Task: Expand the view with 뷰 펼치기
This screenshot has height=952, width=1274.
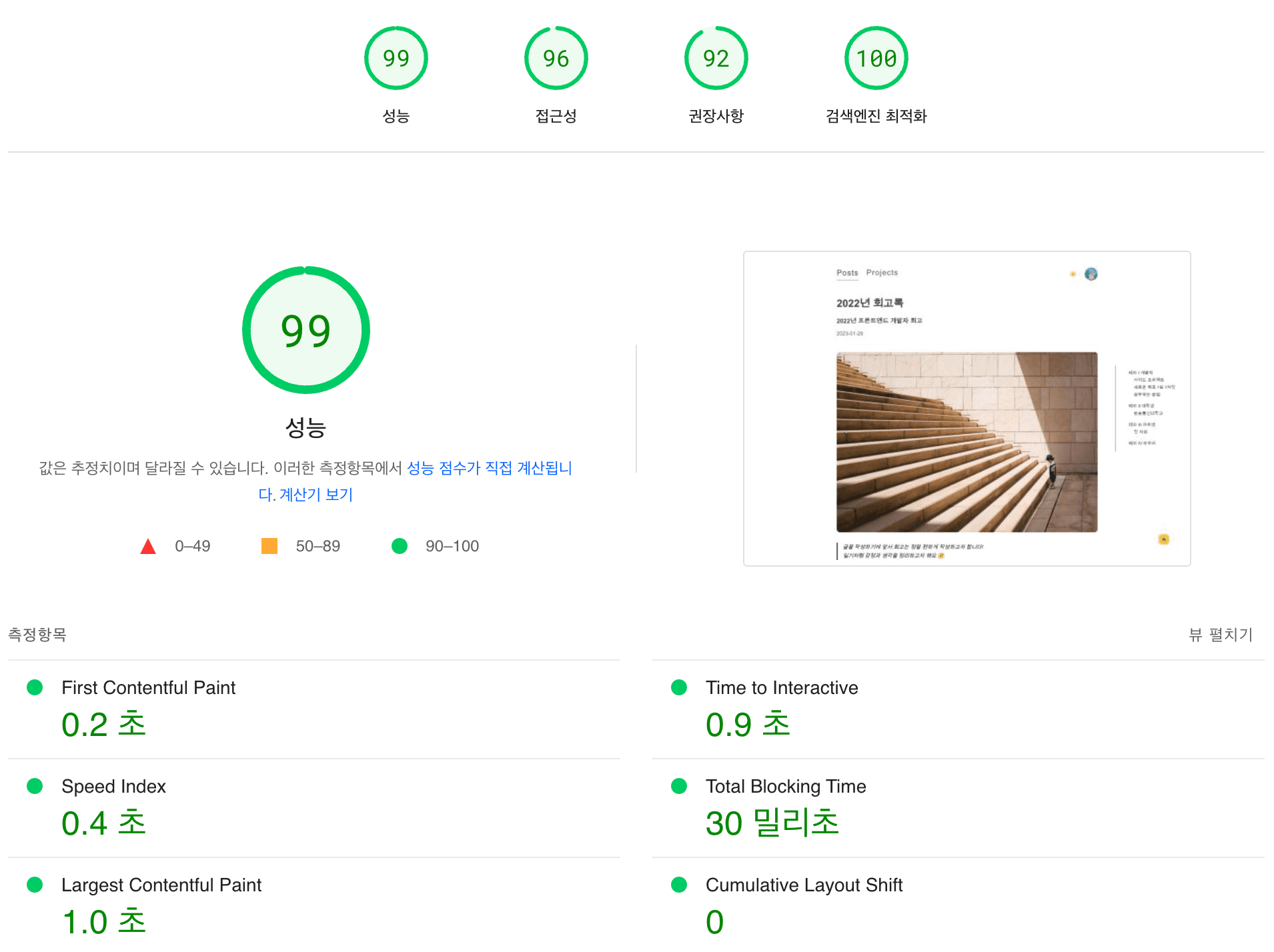Action: tap(1221, 635)
